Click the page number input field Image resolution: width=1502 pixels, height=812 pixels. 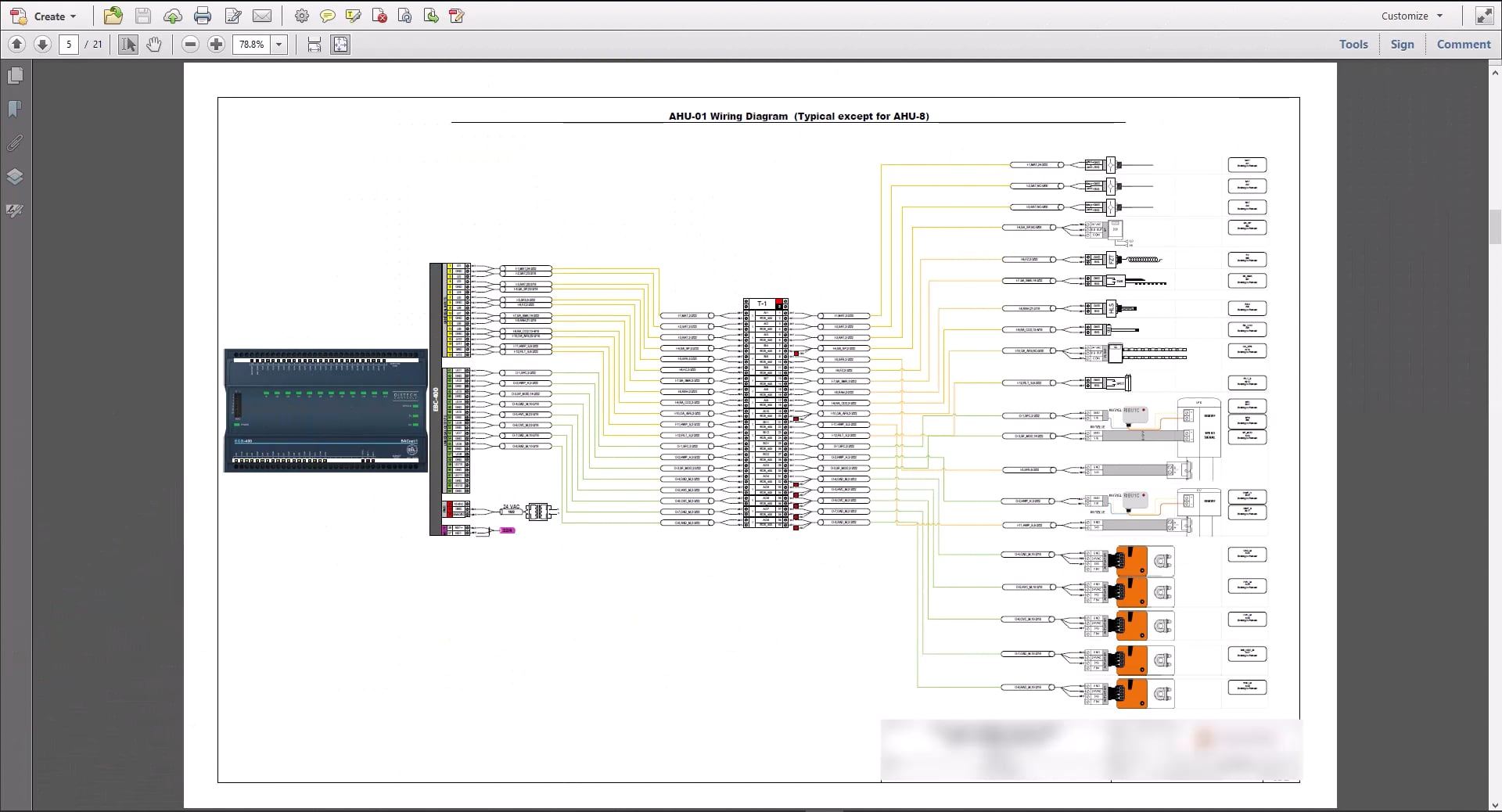click(x=69, y=45)
